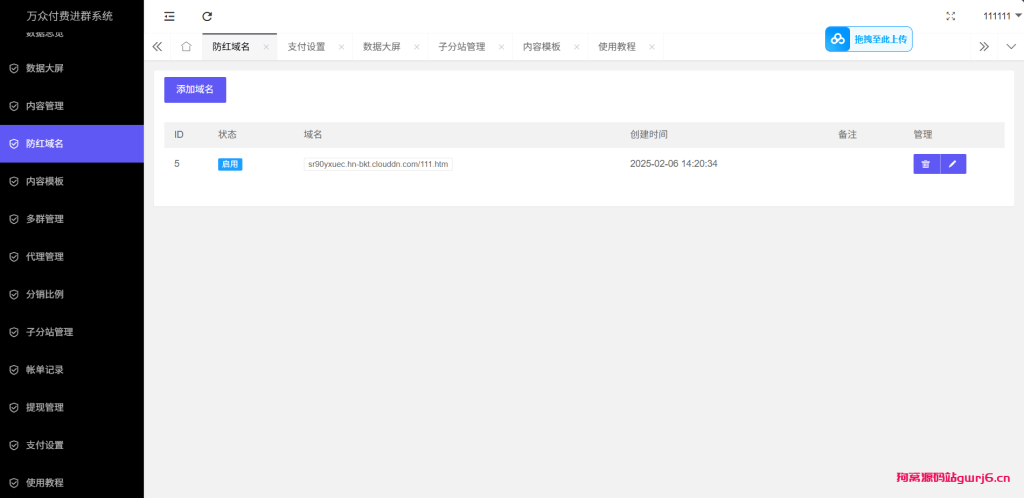Click the domain URL text in the table

point(378,164)
